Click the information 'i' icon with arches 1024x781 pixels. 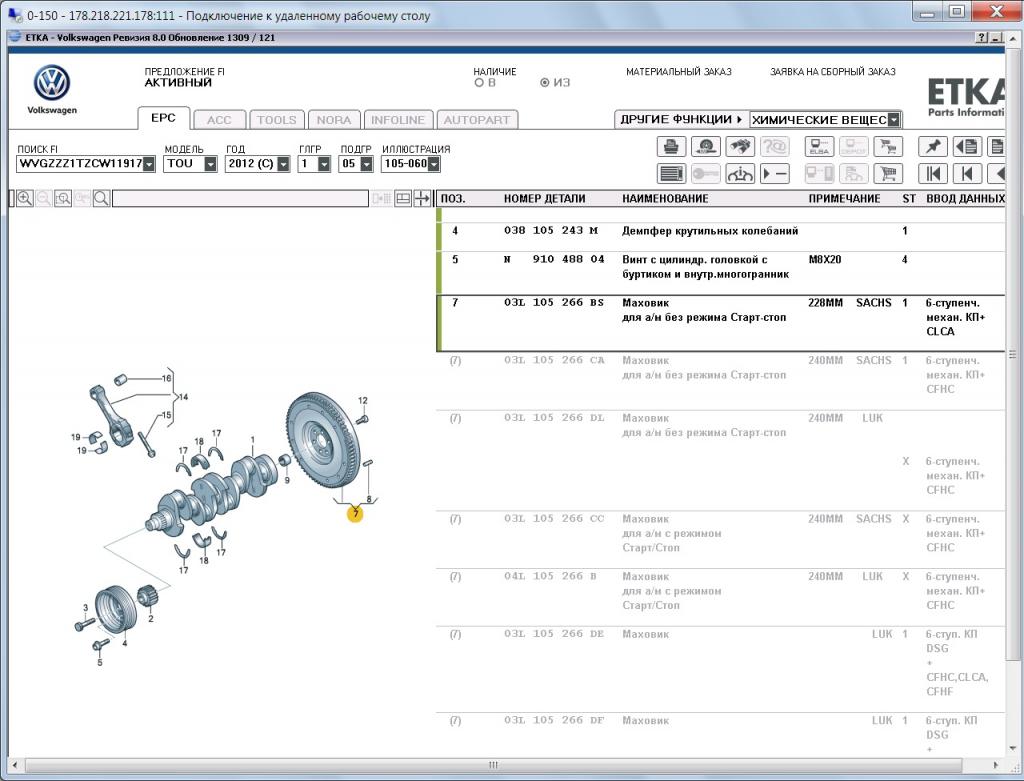pos(739,174)
